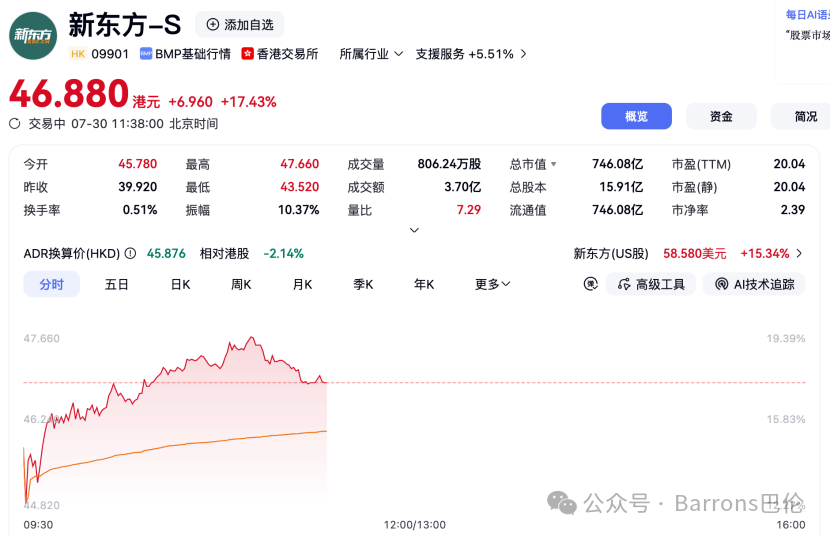Screen dimensions: 830x536
Task: Click the 12:00/13:00 time axis label
Action: [414, 525]
